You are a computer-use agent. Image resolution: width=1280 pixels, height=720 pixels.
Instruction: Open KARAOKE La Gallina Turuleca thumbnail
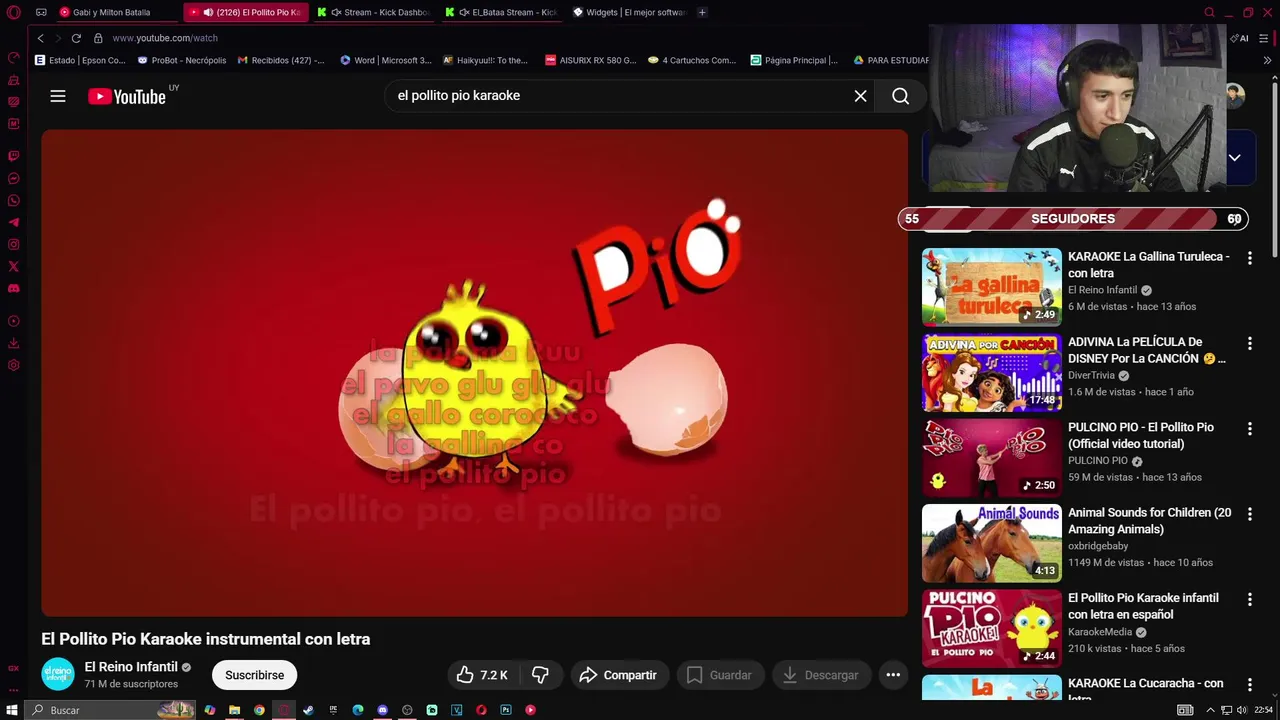point(991,287)
